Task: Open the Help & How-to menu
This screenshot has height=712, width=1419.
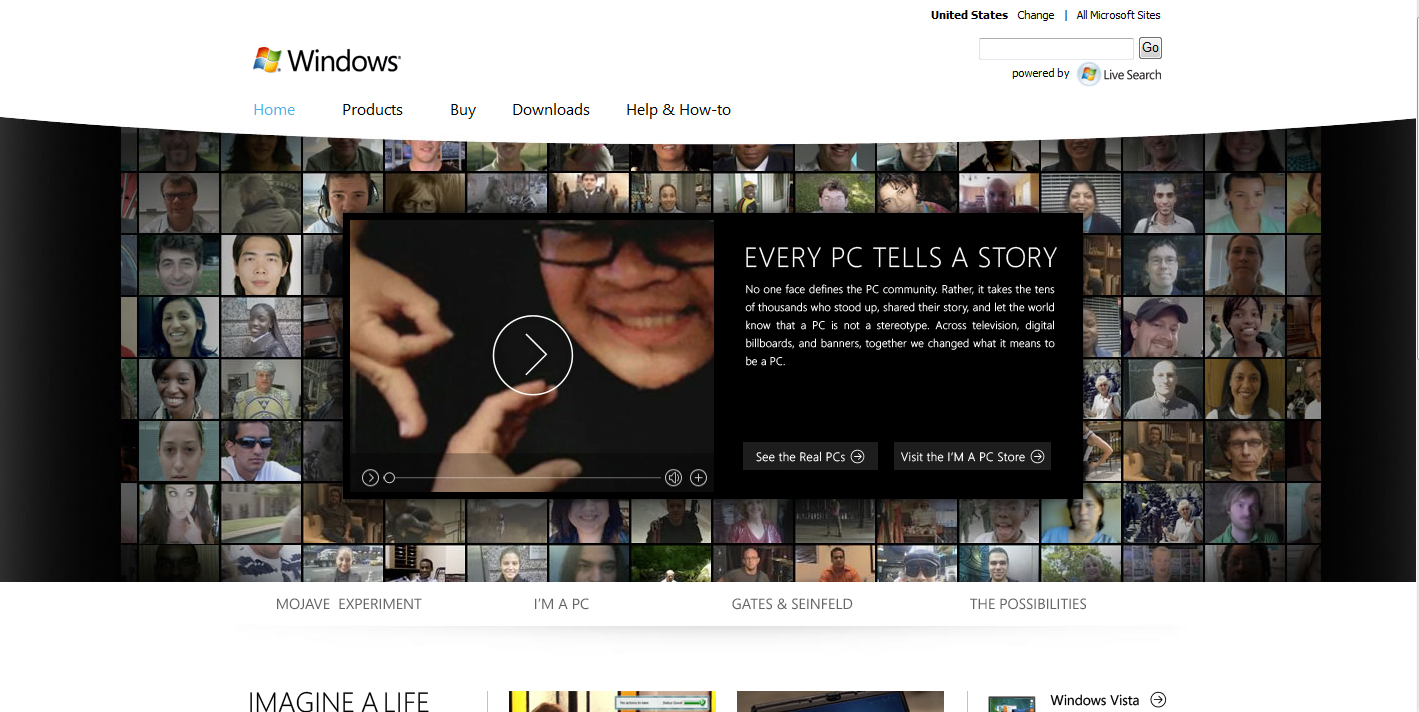Action: point(678,110)
